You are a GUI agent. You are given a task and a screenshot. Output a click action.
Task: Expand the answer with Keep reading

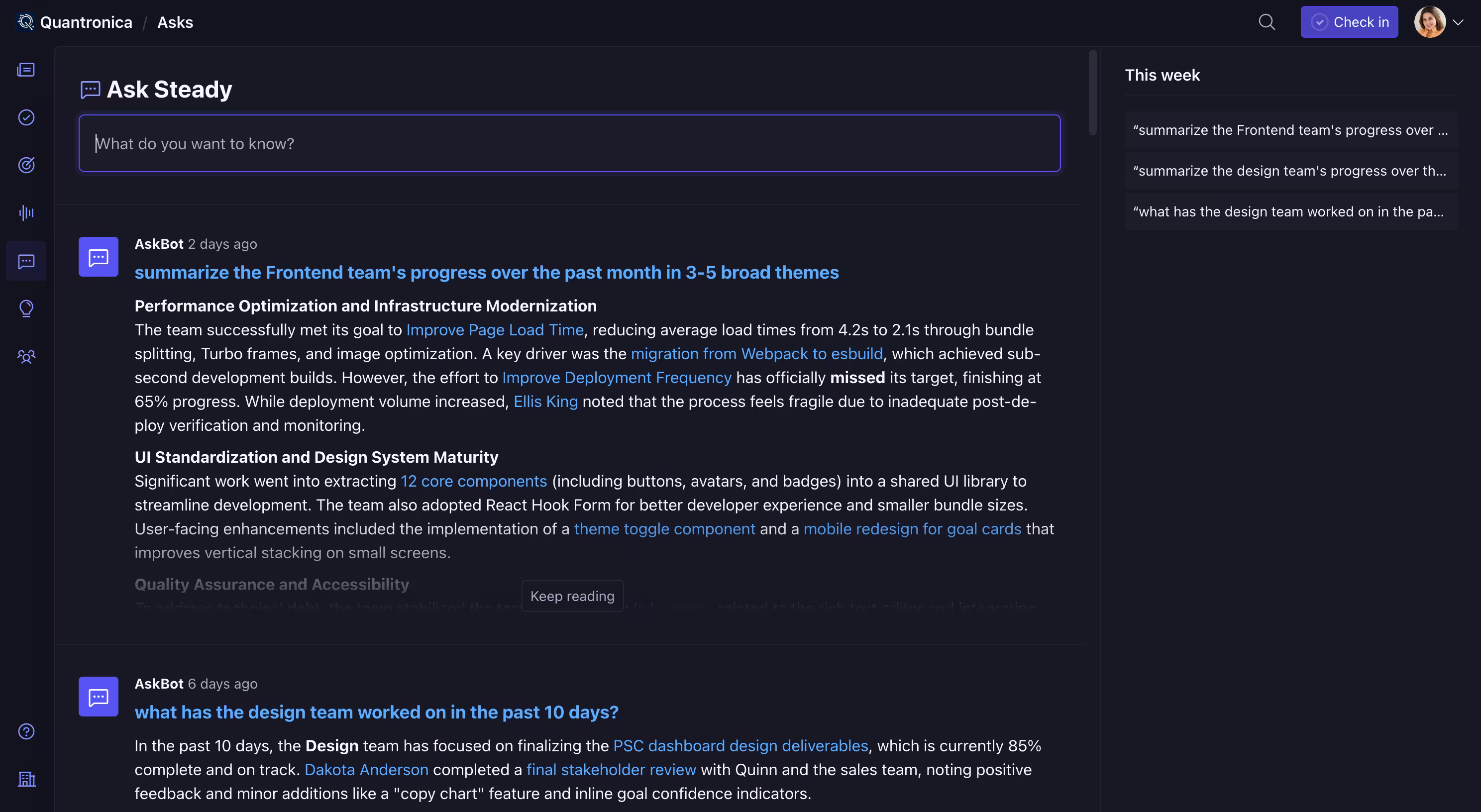[x=572, y=596]
